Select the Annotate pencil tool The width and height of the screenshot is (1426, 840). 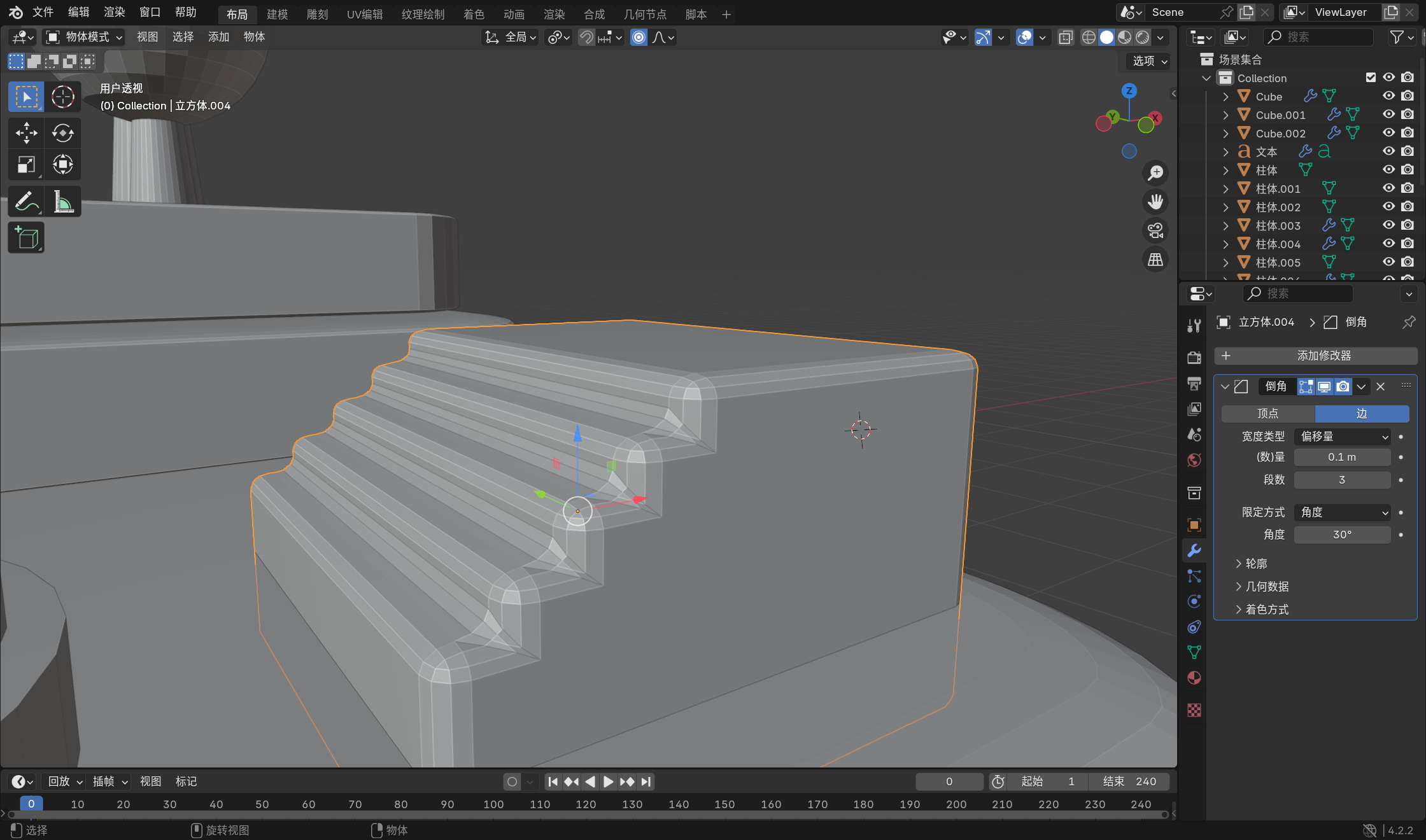[26, 202]
